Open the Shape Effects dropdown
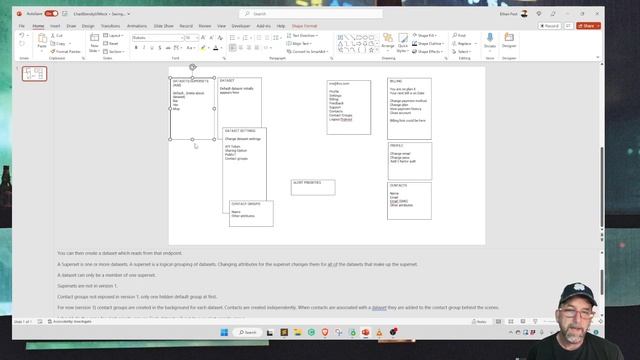Screen dimensions: 640x360 click(427, 51)
